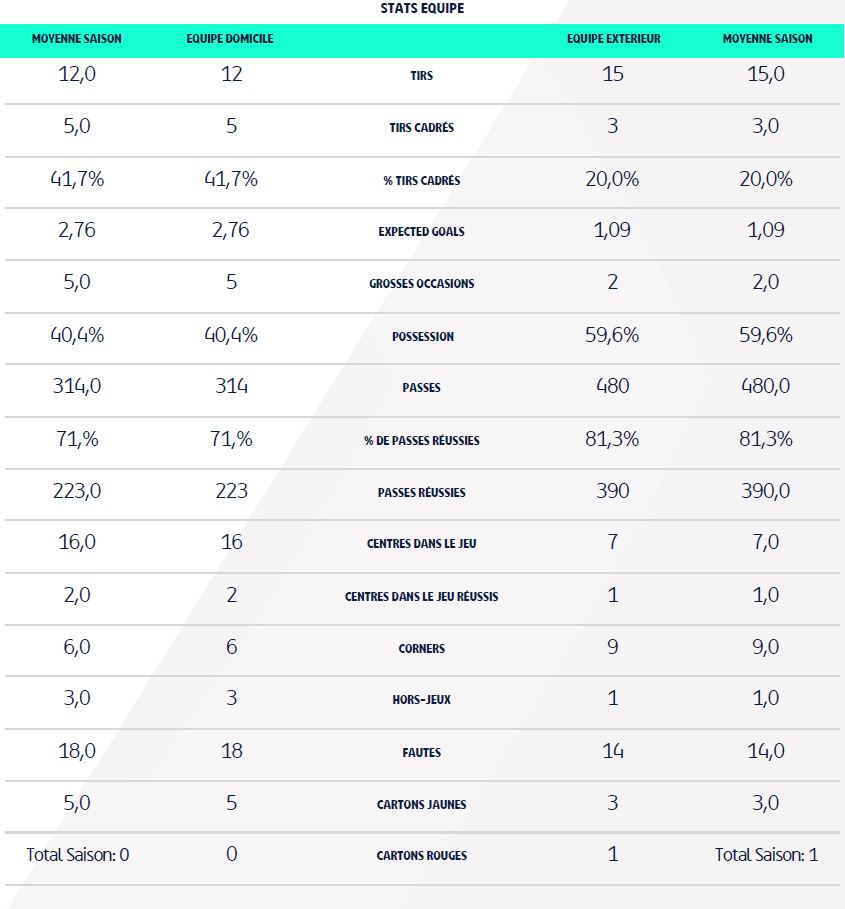Click the right-side "MOYENNE SAISON" header
The height and width of the screenshot is (909, 845).
click(x=767, y=39)
